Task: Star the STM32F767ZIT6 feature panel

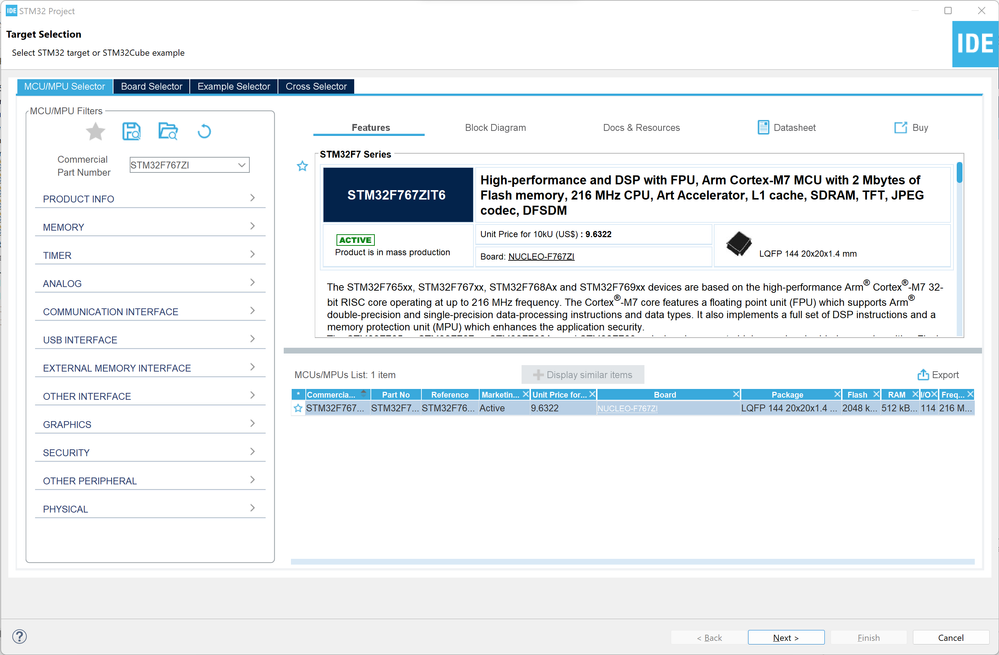Action: click(302, 166)
